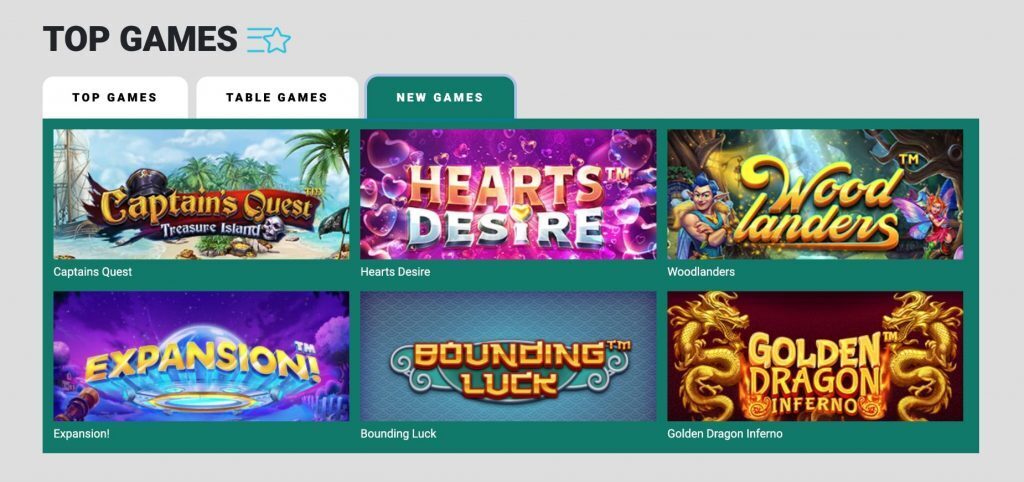Launch the Expansion! game thumbnail
The image size is (1024, 482).
pyautogui.click(x=201, y=356)
